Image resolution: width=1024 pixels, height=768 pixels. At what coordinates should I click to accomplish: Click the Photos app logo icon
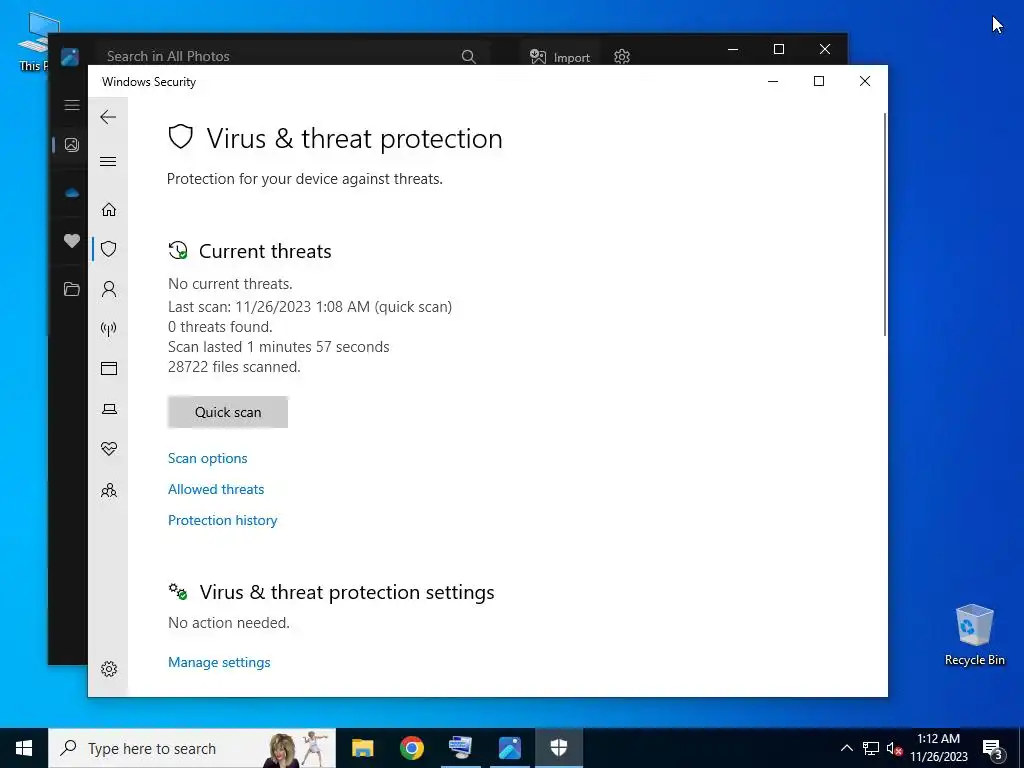click(70, 56)
